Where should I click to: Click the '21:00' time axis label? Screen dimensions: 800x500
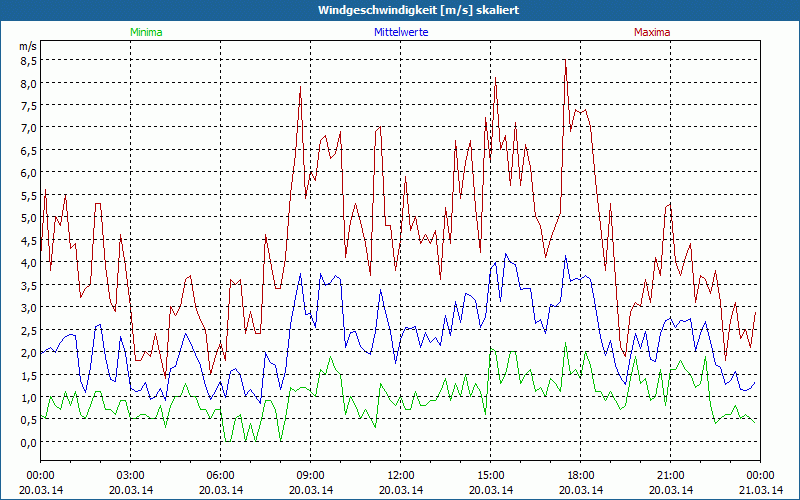point(670,476)
